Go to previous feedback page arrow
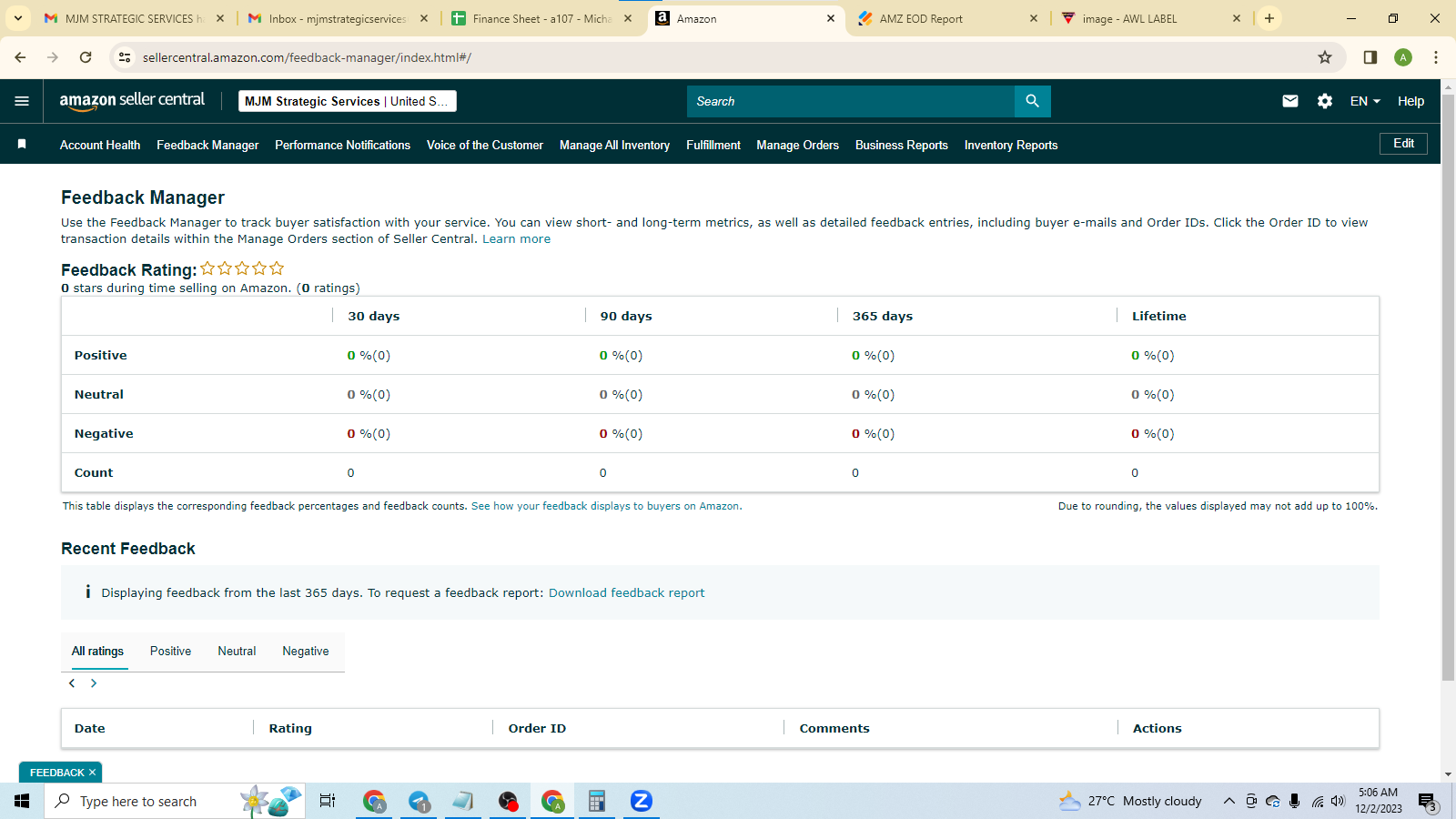Screen dimensions: 1456x819 click(x=72, y=683)
